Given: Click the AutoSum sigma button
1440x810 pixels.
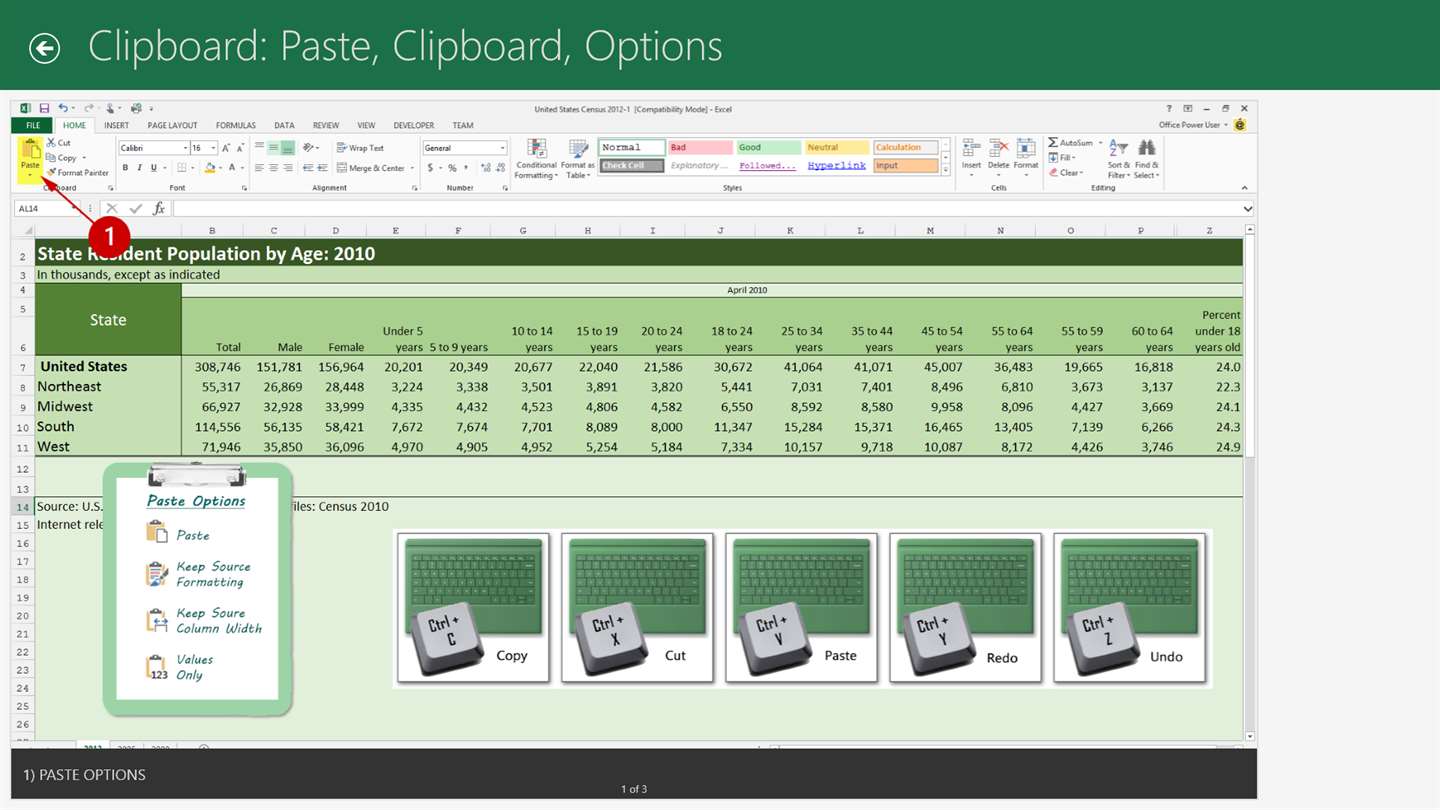Looking at the screenshot, I should pyautogui.click(x=1071, y=143).
